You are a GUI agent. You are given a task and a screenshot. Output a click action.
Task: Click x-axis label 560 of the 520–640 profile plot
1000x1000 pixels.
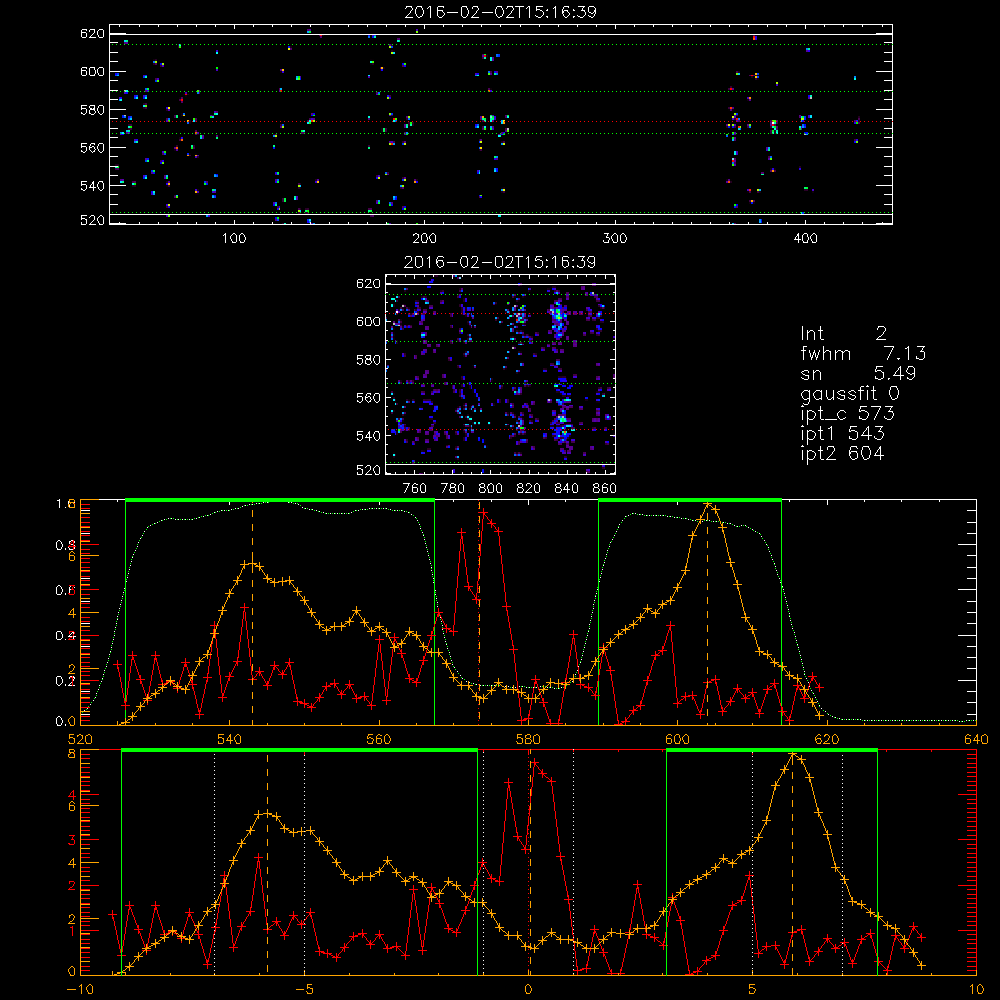pos(379,740)
